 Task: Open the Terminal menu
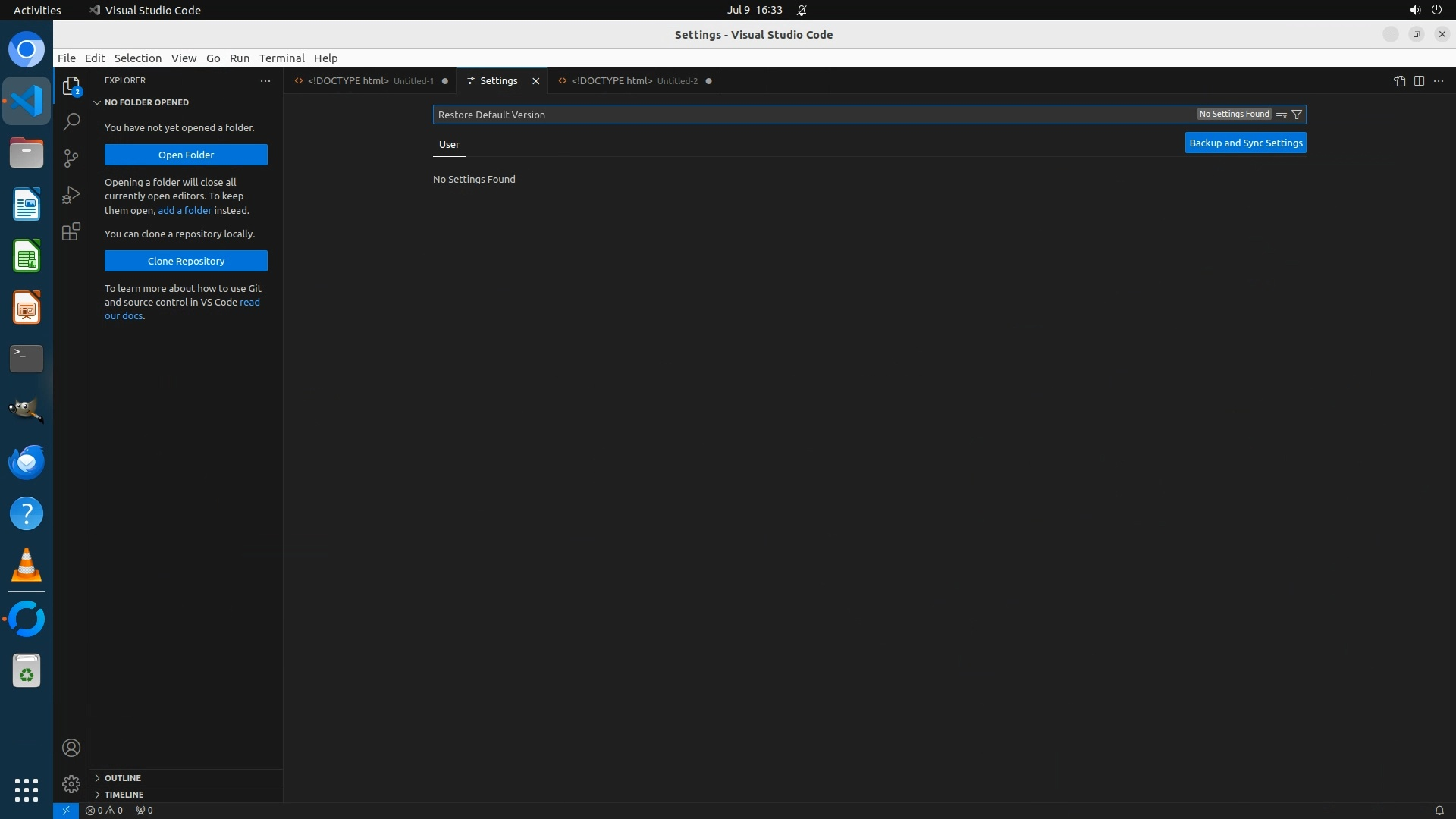coord(281,58)
